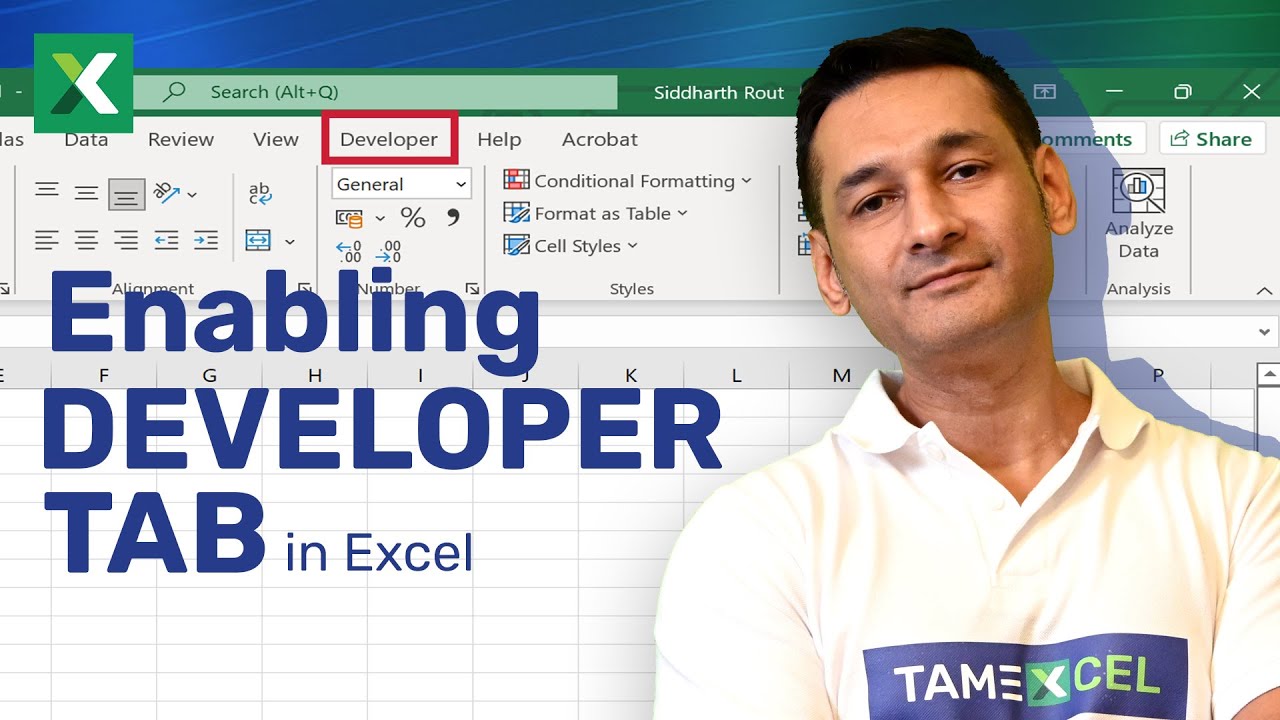Open Alignment dialog launcher
The width and height of the screenshot is (1280, 720).
(x=305, y=289)
